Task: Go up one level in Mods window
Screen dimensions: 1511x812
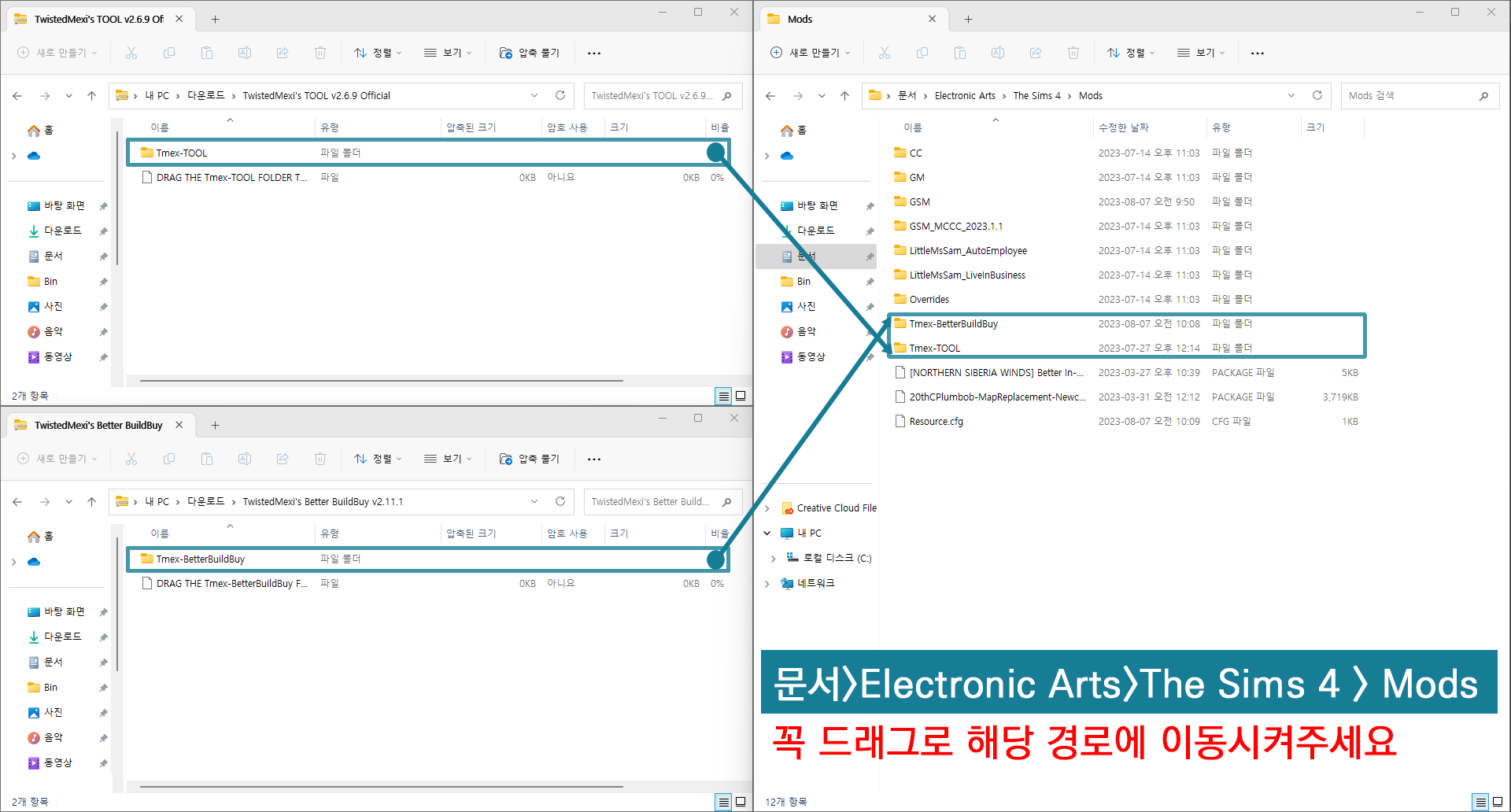Action: (x=844, y=95)
